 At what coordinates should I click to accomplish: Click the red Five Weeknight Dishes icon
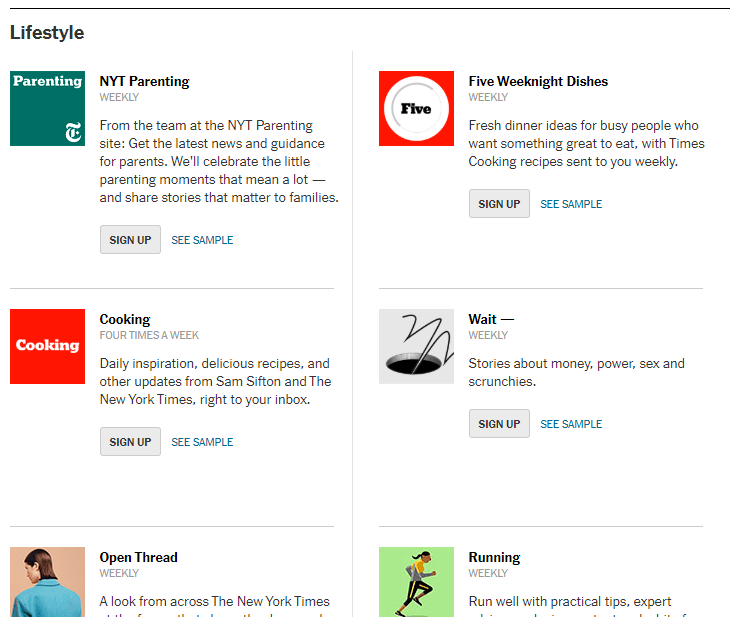416,109
